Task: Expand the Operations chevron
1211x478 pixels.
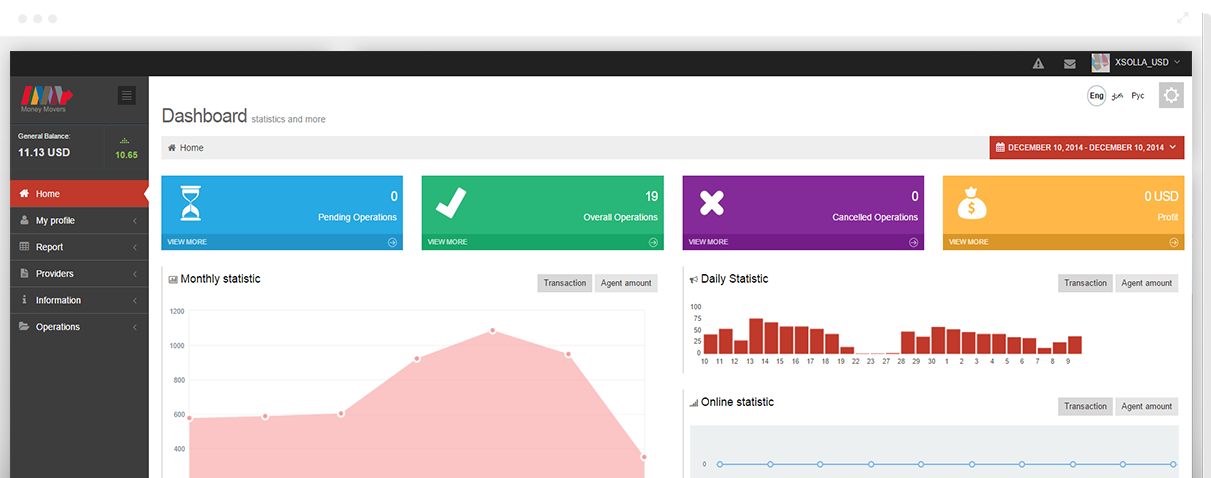Action: (134, 327)
